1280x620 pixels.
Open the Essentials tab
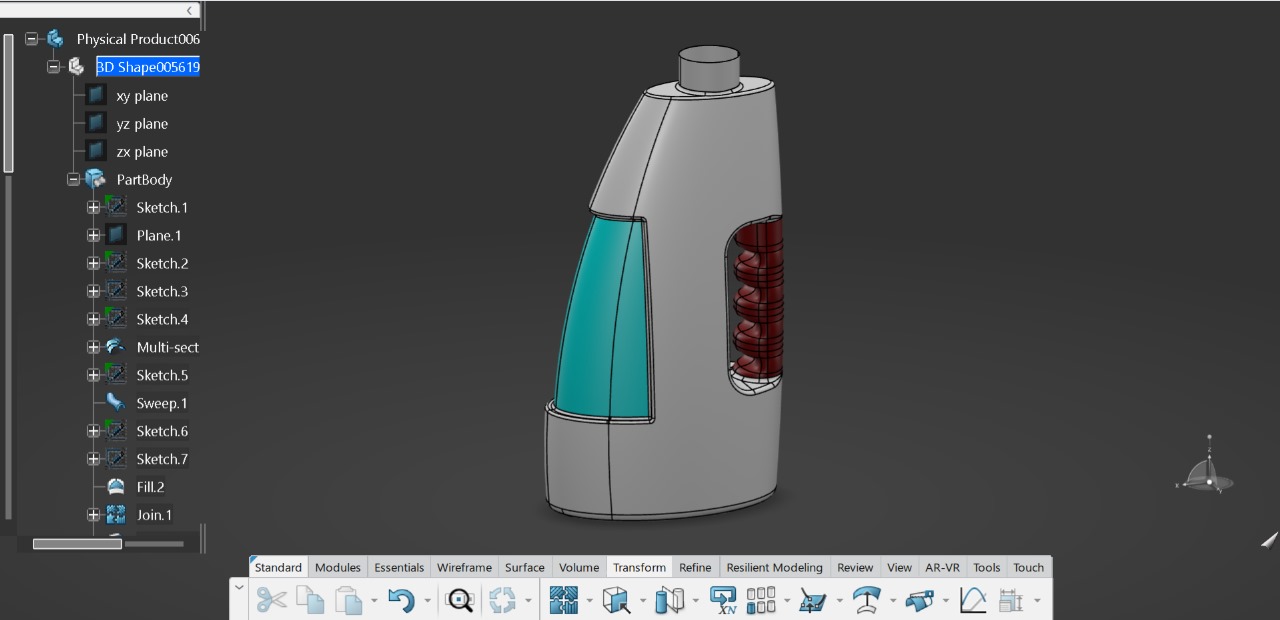click(399, 567)
